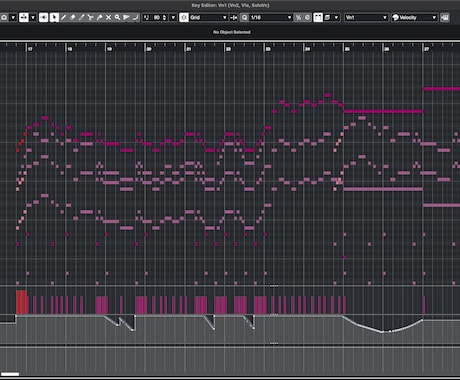Click the controller curve low point near bar 26
This screenshot has width=460, height=380.
[x=383, y=331]
